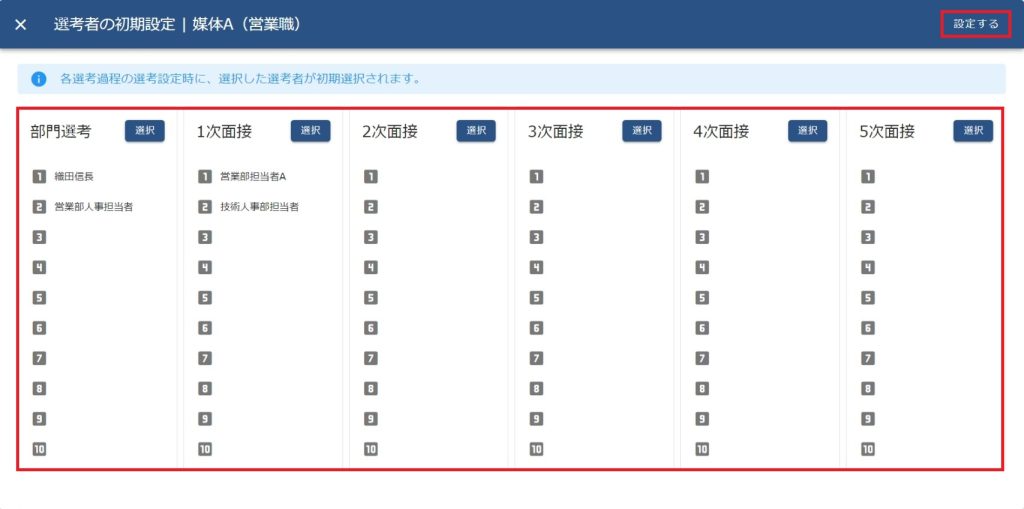Click the blue info icon in banner
The width and height of the screenshot is (1024, 509).
coord(39,78)
